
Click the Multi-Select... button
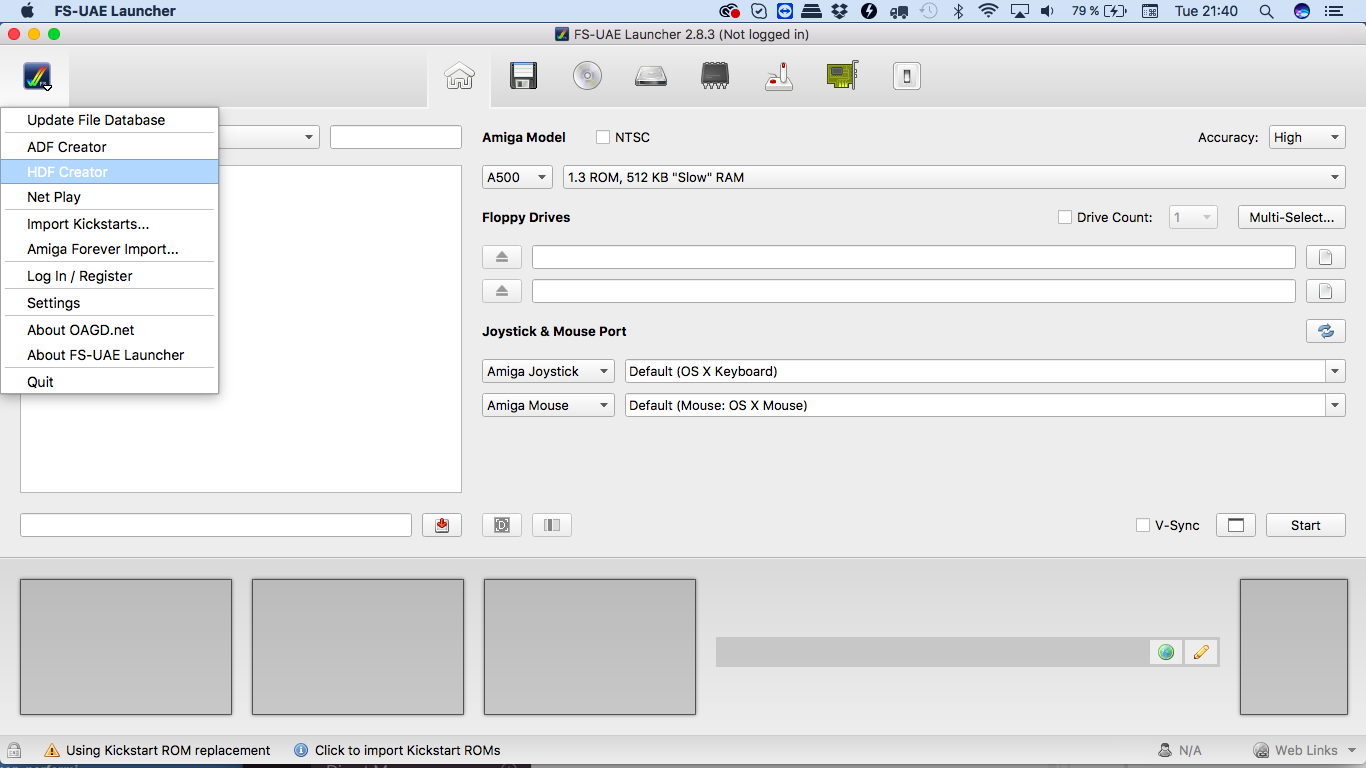[1292, 217]
